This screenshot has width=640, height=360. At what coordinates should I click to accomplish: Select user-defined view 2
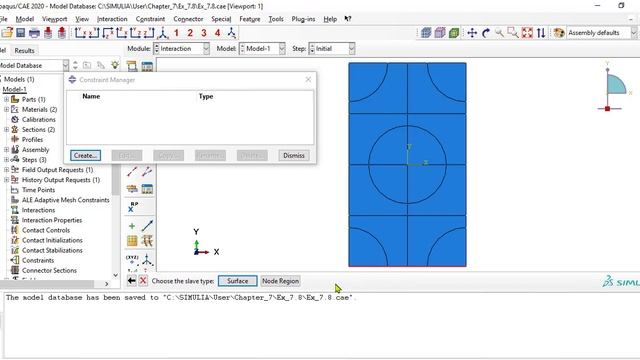click(x=190, y=33)
